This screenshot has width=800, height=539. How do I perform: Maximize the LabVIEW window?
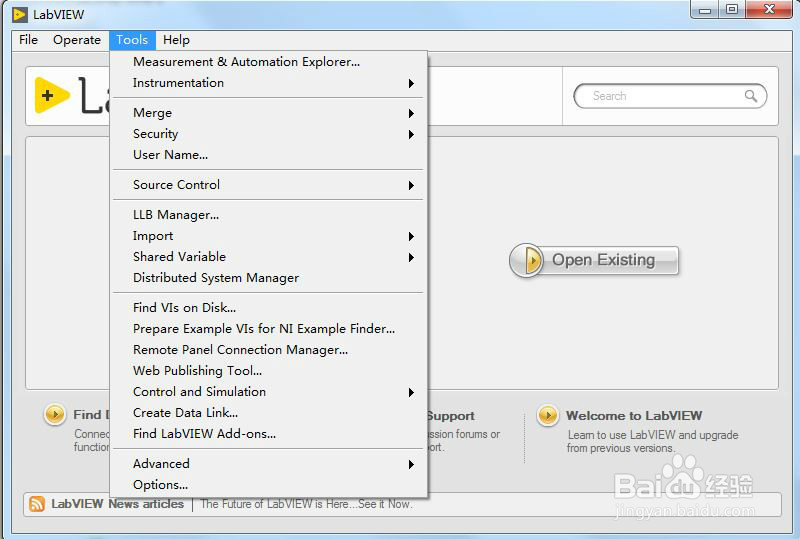point(732,10)
